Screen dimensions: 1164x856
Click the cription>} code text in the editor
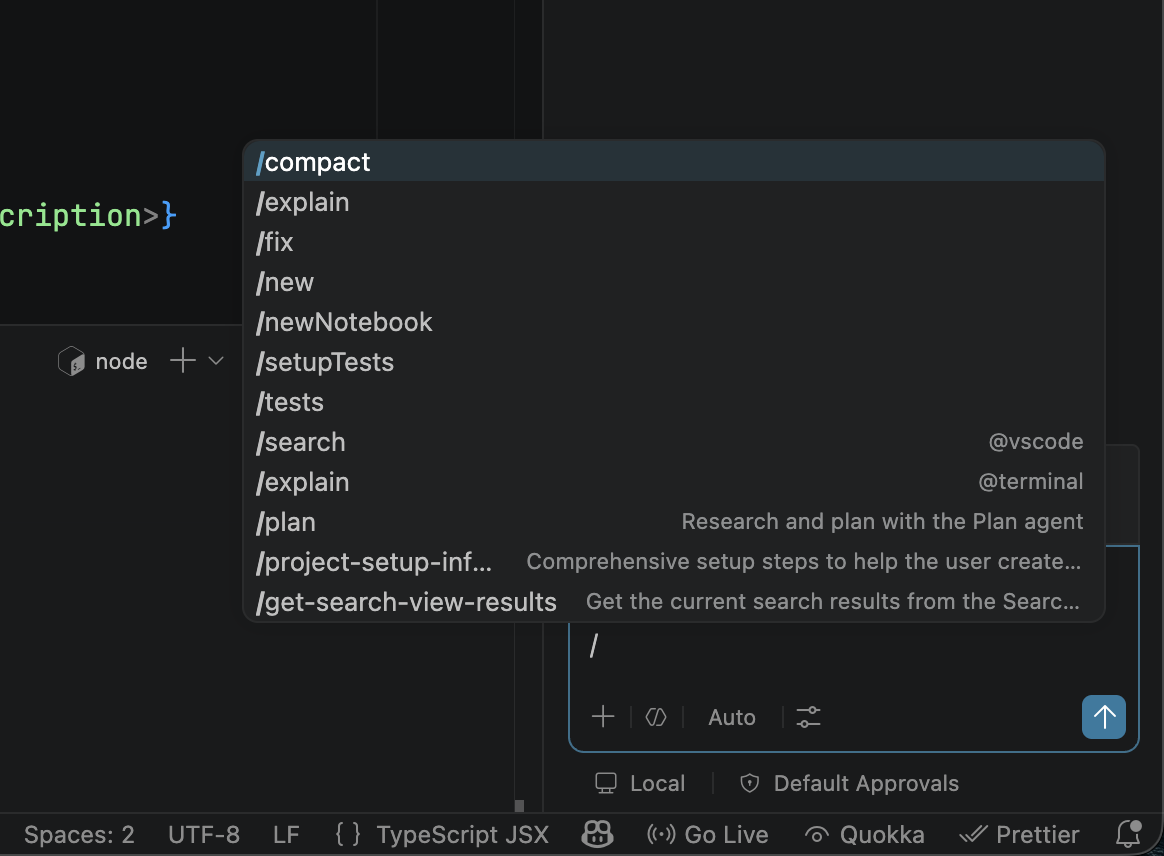coord(88,216)
